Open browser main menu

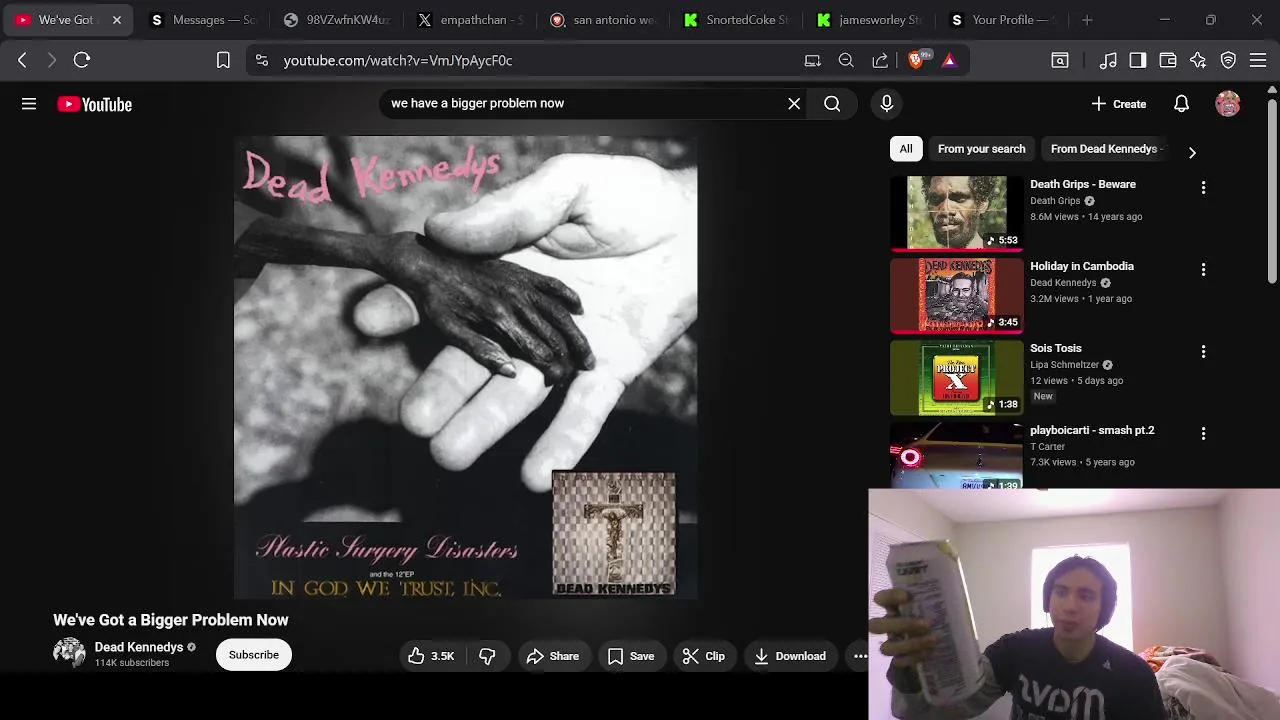point(1258,60)
